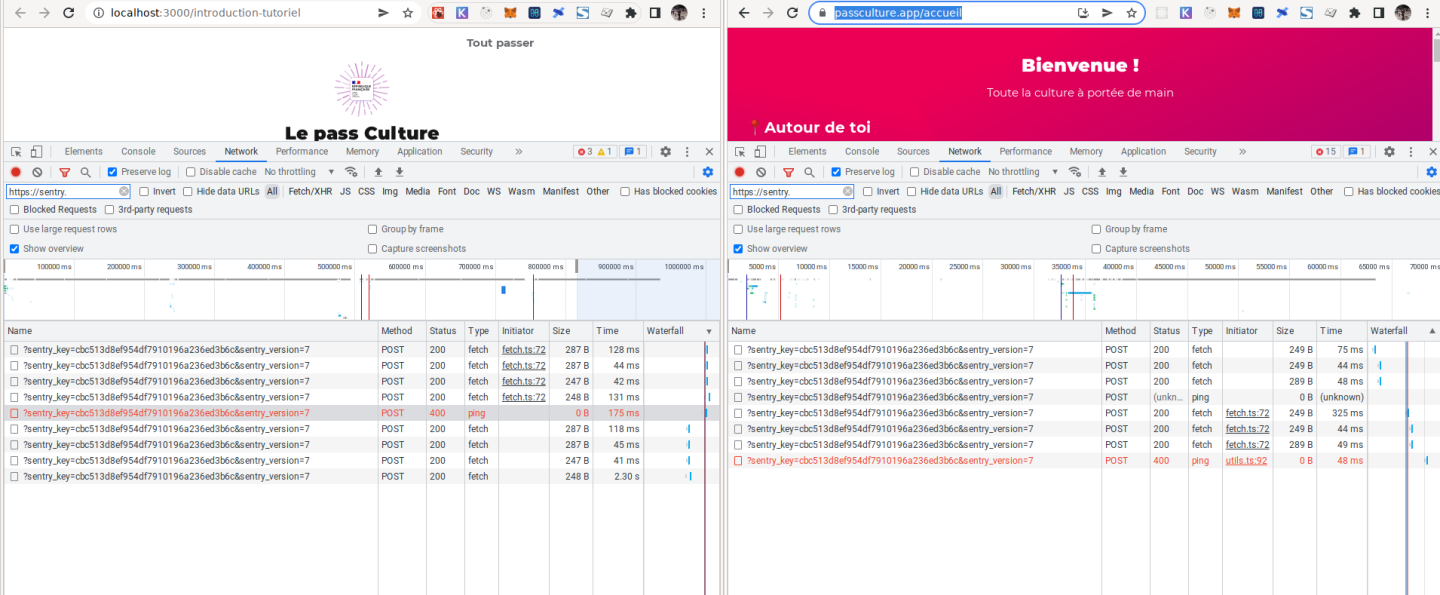Bookmark the localhost page with star

pyautogui.click(x=408, y=13)
